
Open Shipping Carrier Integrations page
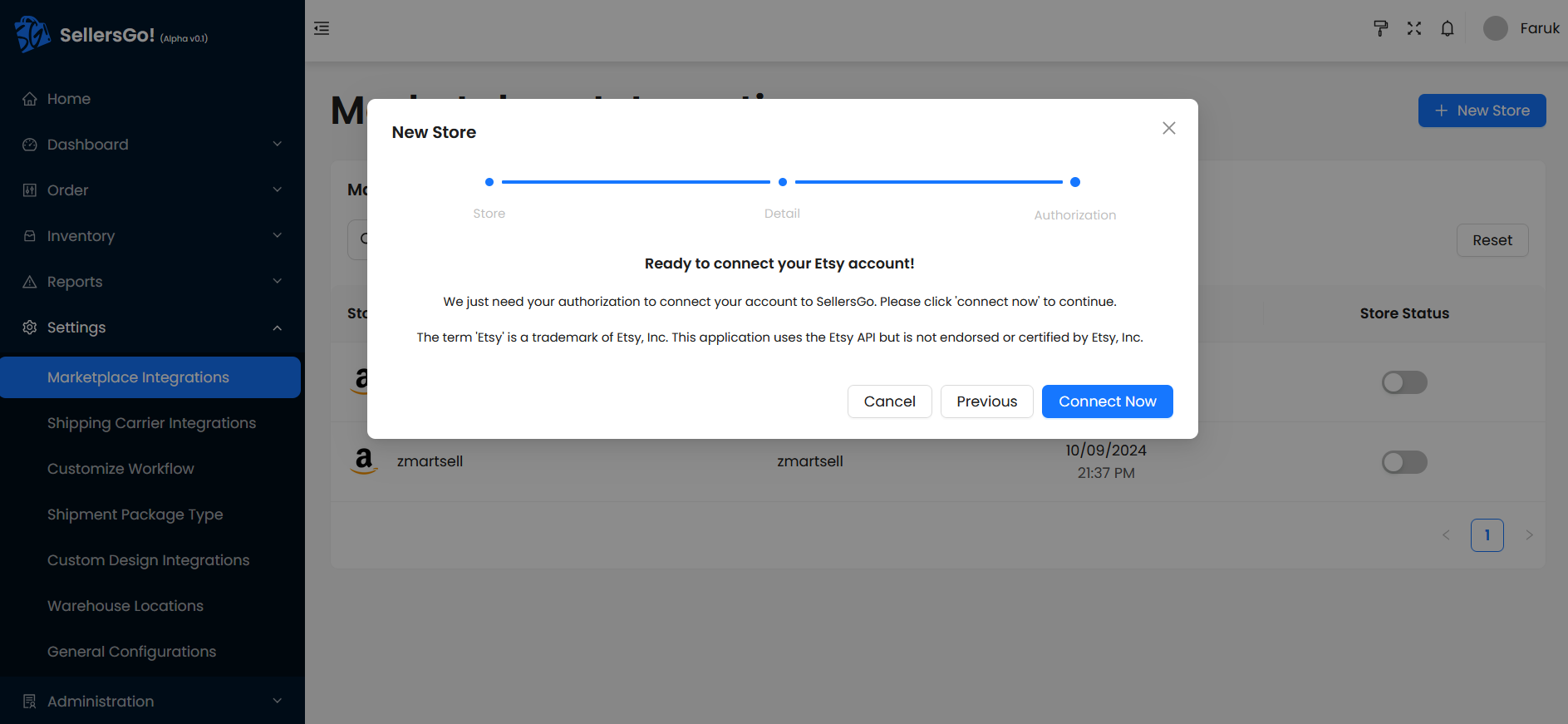(151, 423)
